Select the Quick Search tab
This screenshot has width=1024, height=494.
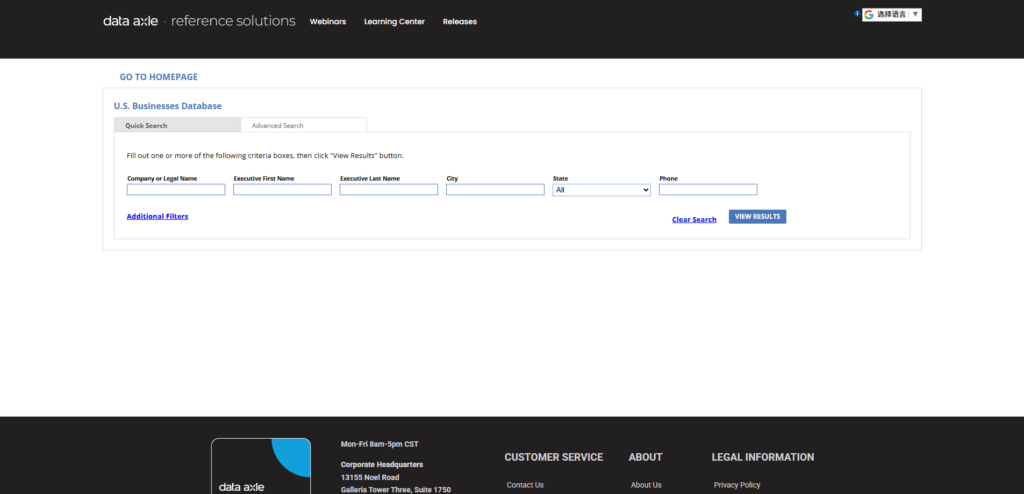click(147, 126)
